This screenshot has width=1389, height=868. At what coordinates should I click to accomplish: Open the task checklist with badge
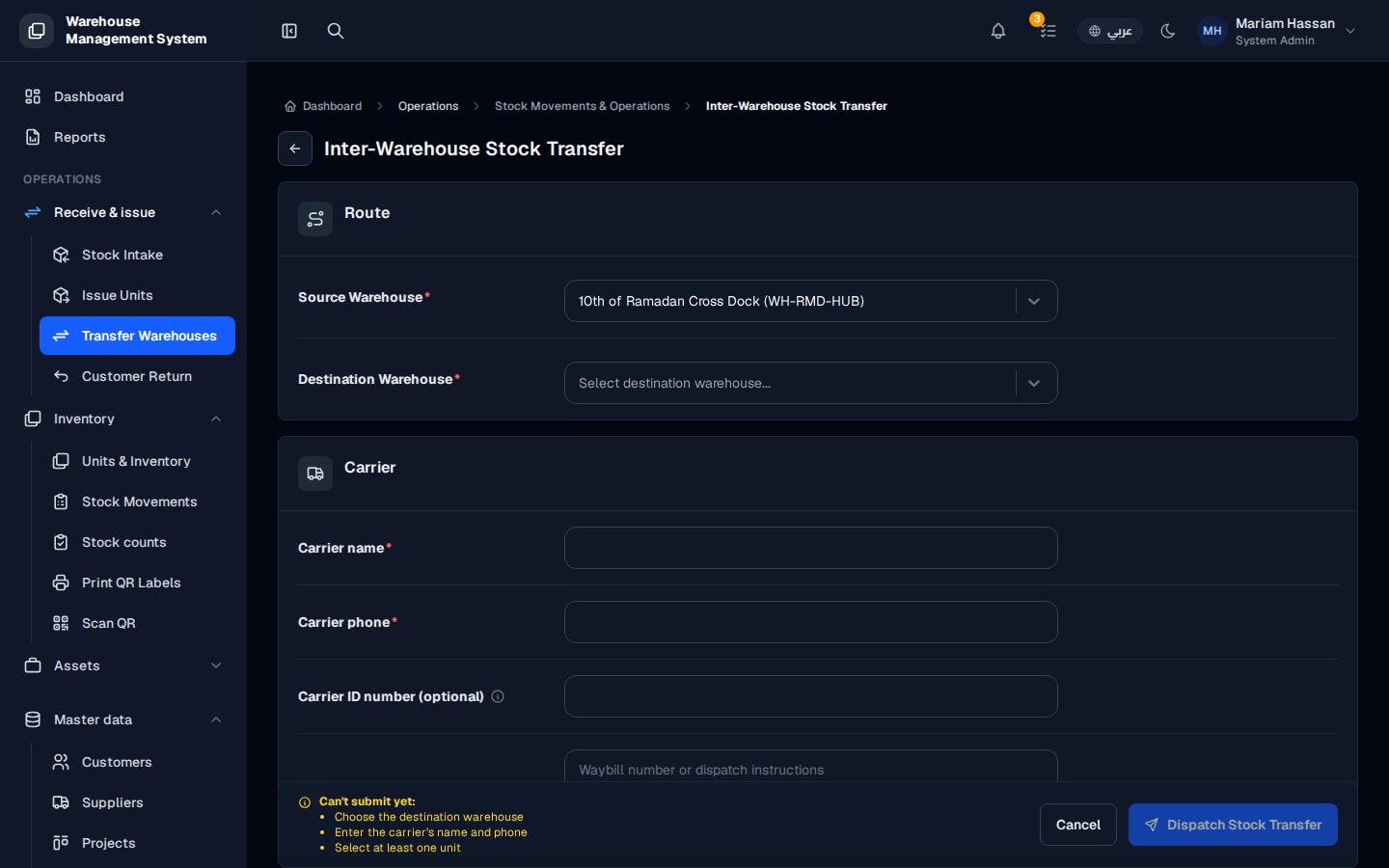(x=1048, y=31)
